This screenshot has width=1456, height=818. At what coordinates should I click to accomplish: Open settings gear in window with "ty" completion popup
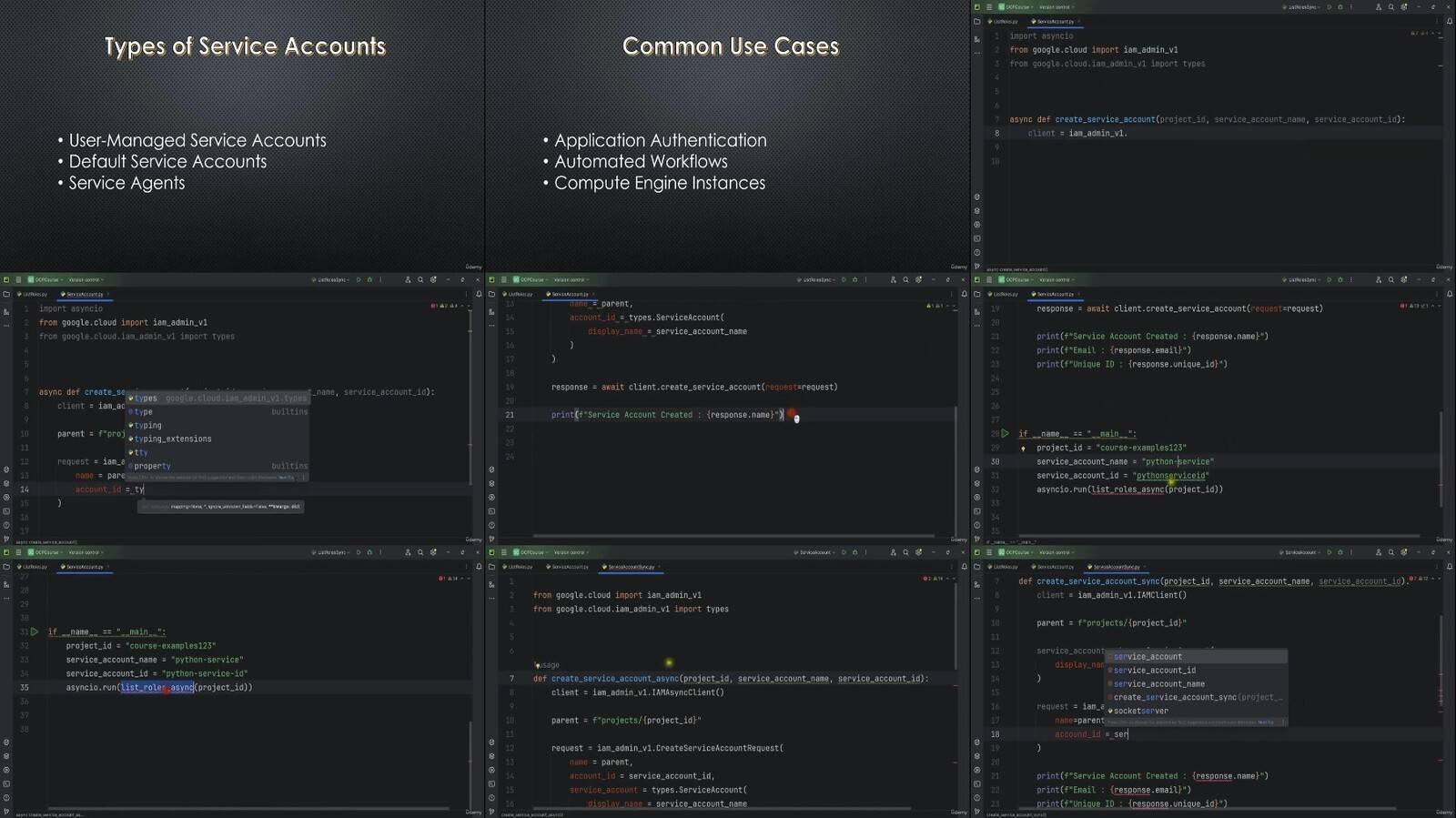point(433,279)
